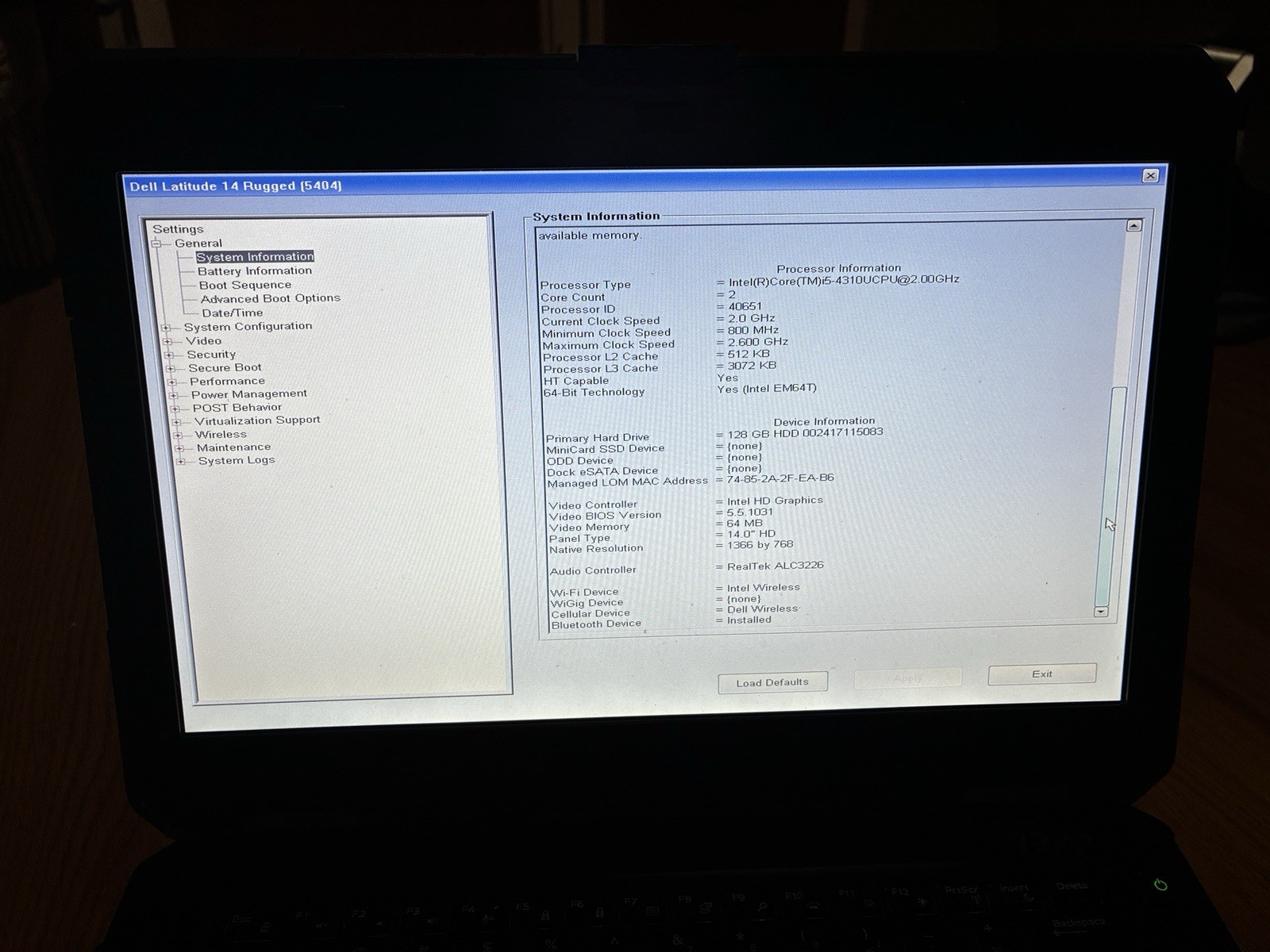Select System Configuration label
Screen dimensions: 1270x952
[x=248, y=326]
